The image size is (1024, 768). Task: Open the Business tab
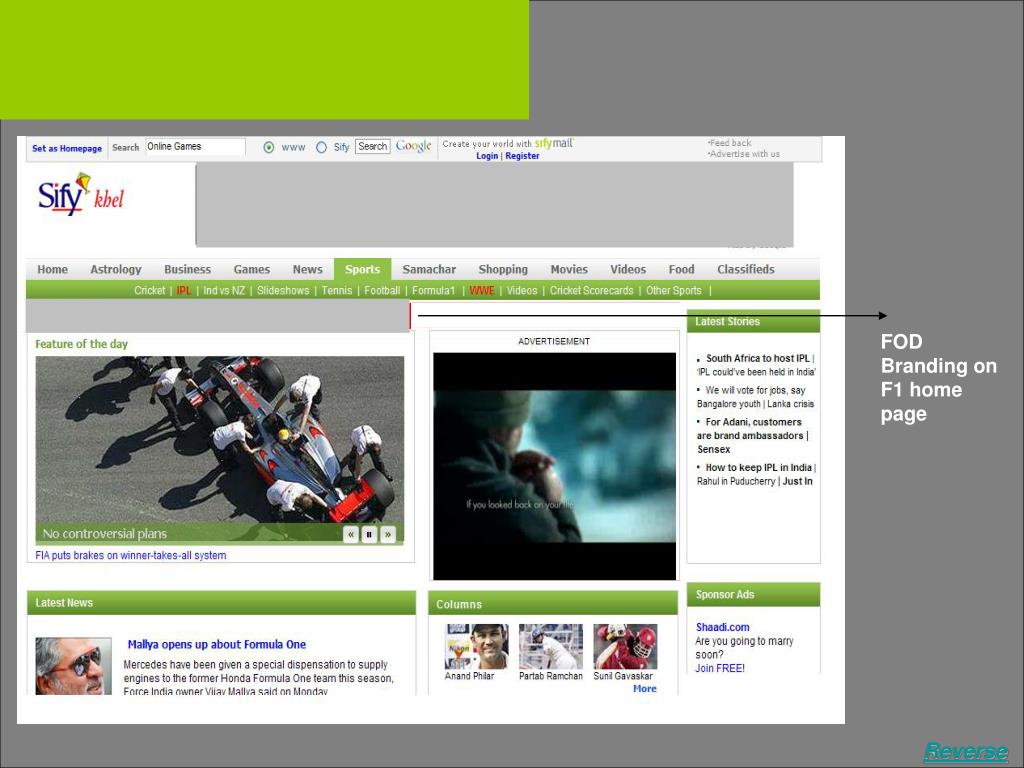point(187,269)
